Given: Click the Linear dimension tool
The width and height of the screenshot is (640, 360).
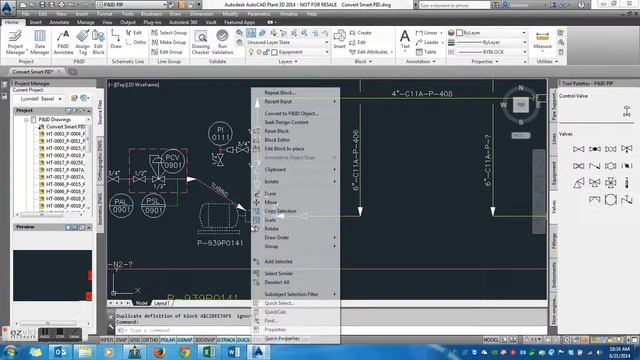Looking at the screenshot, I should tap(427, 33).
